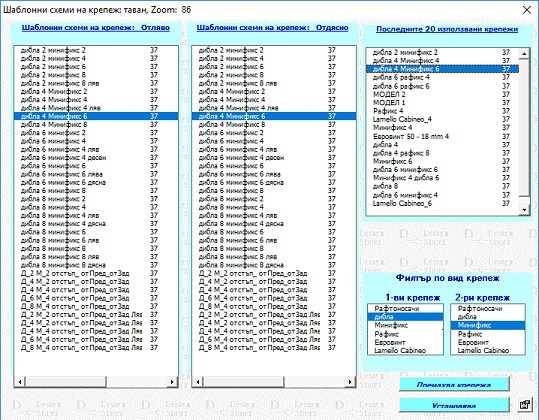539x420 pixels.
Task: Choose 'Минификс 4 дибла 6' in recent list
Action: pos(442,178)
